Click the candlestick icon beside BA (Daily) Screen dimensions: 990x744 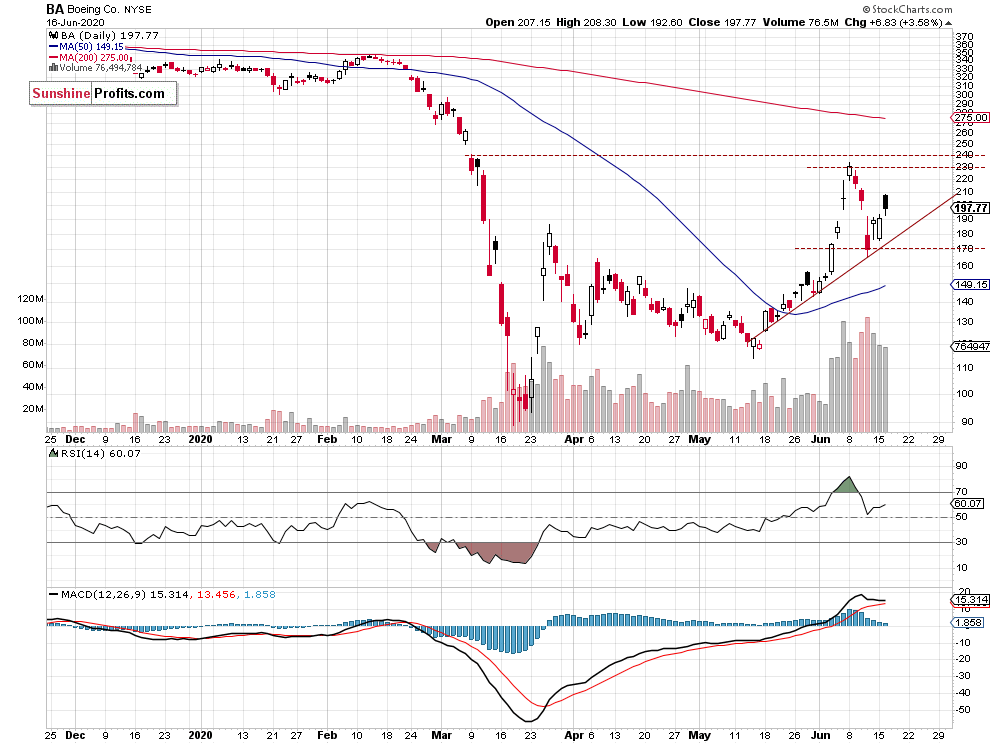tap(54, 36)
